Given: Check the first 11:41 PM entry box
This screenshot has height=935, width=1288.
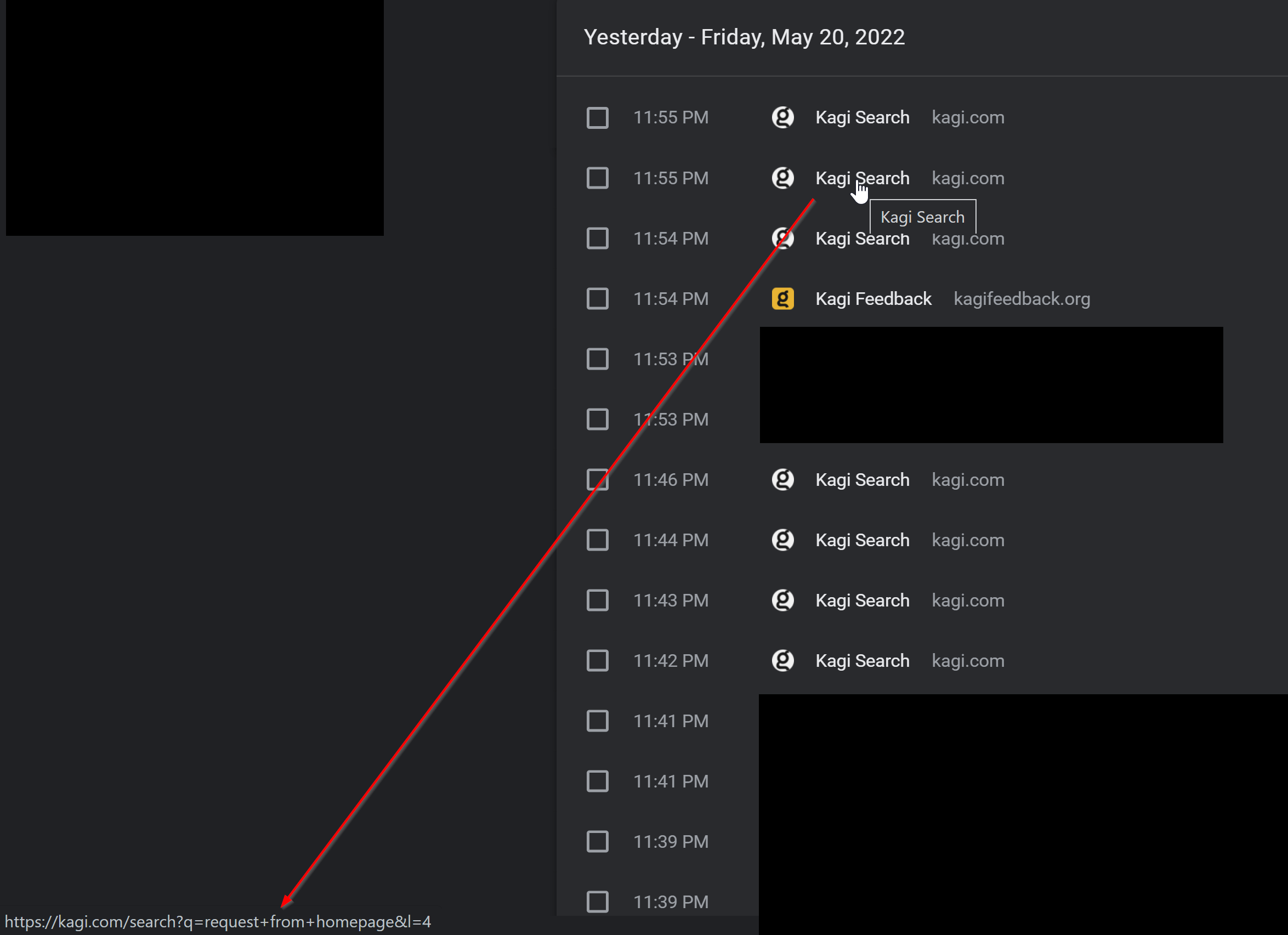Looking at the screenshot, I should [x=598, y=721].
